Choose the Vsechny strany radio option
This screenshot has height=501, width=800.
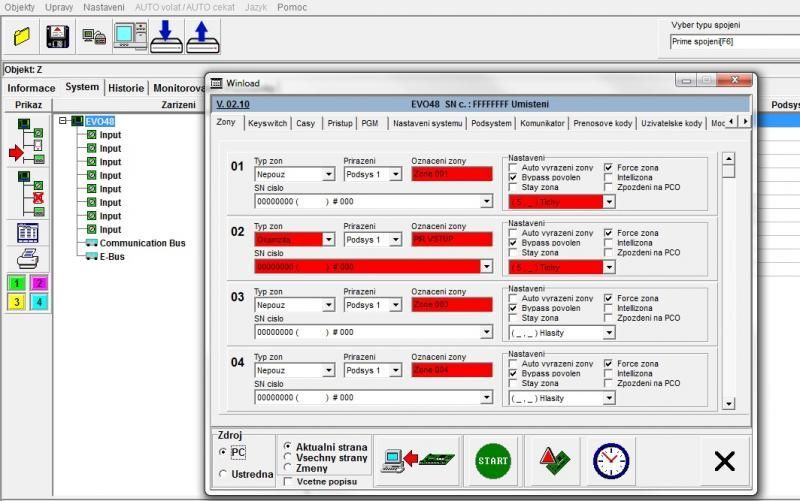pos(288,457)
